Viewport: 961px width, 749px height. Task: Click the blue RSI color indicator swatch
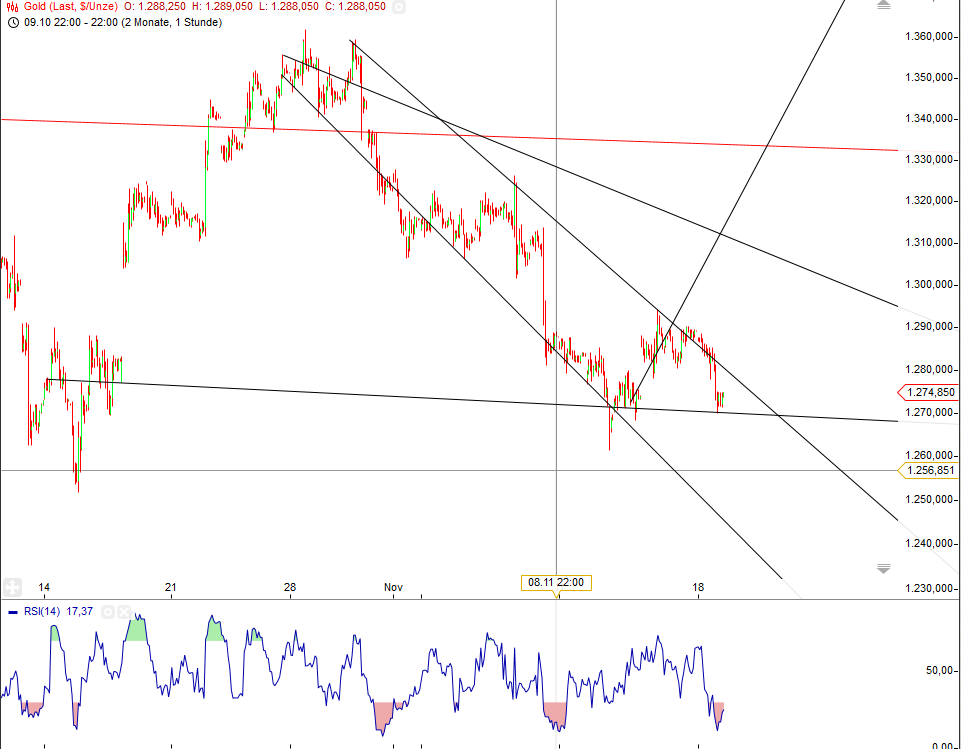[x=13, y=611]
